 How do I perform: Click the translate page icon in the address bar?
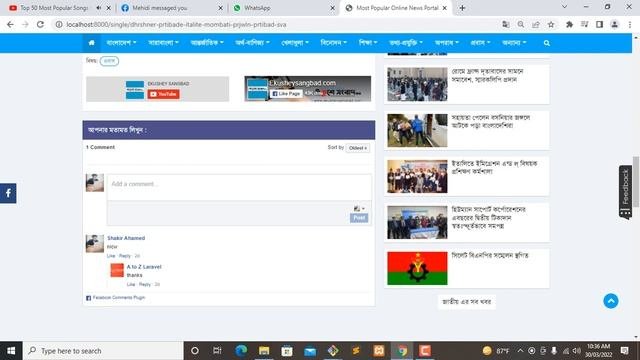(x=506, y=24)
